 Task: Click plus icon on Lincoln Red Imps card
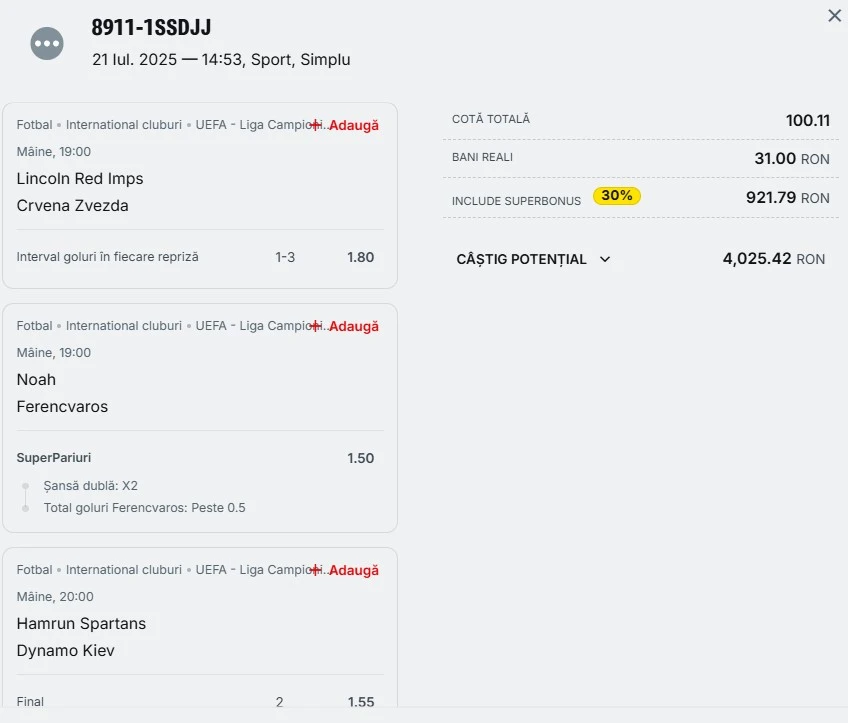pyautogui.click(x=316, y=125)
